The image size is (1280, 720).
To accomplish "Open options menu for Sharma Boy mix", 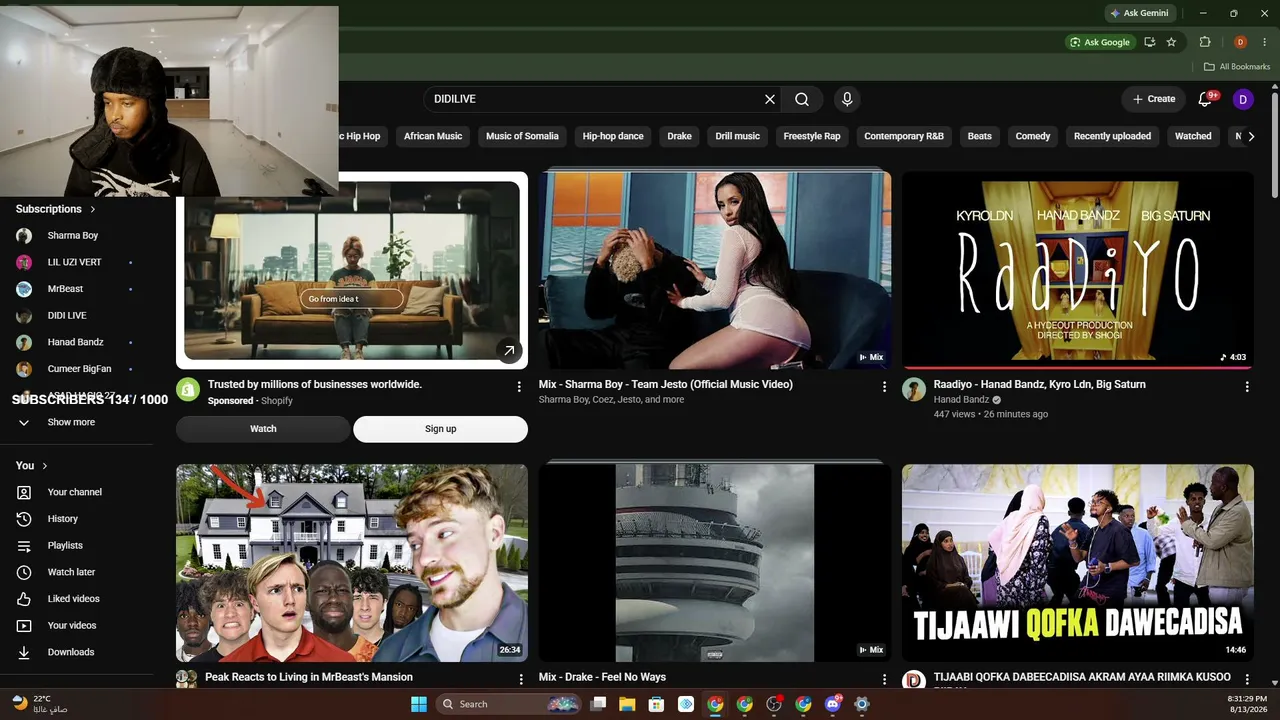I will pyautogui.click(x=884, y=386).
